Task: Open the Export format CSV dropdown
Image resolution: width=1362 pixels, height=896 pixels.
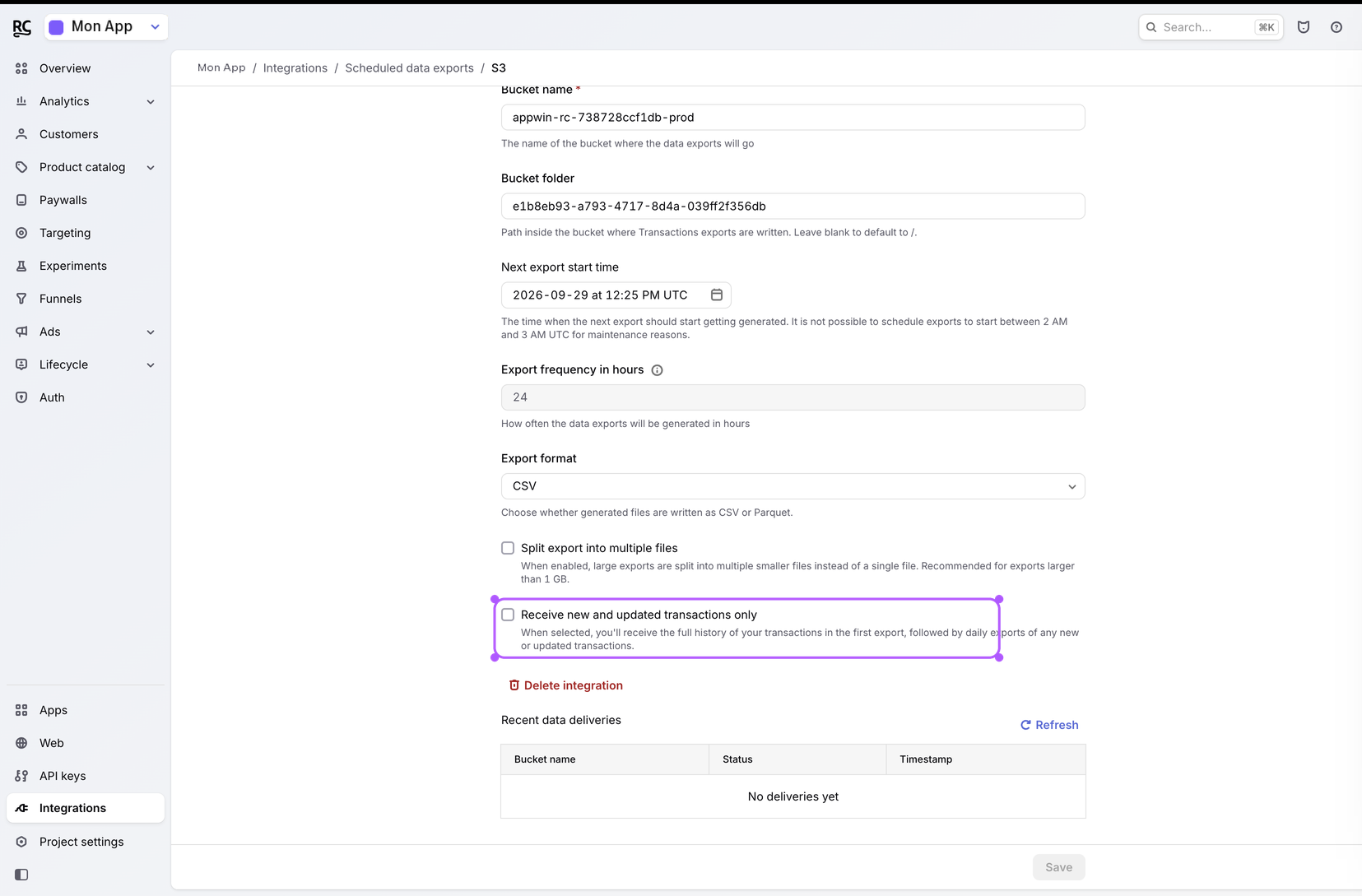Action: point(793,486)
